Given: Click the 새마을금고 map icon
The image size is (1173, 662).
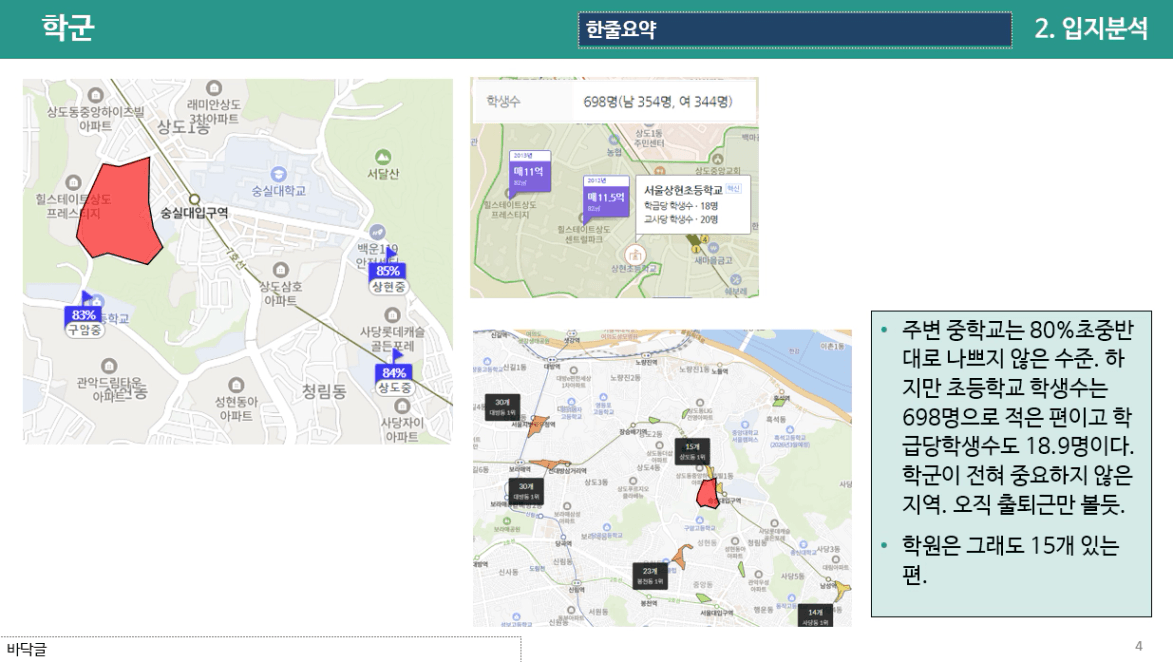Looking at the screenshot, I should tap(713, 248).
